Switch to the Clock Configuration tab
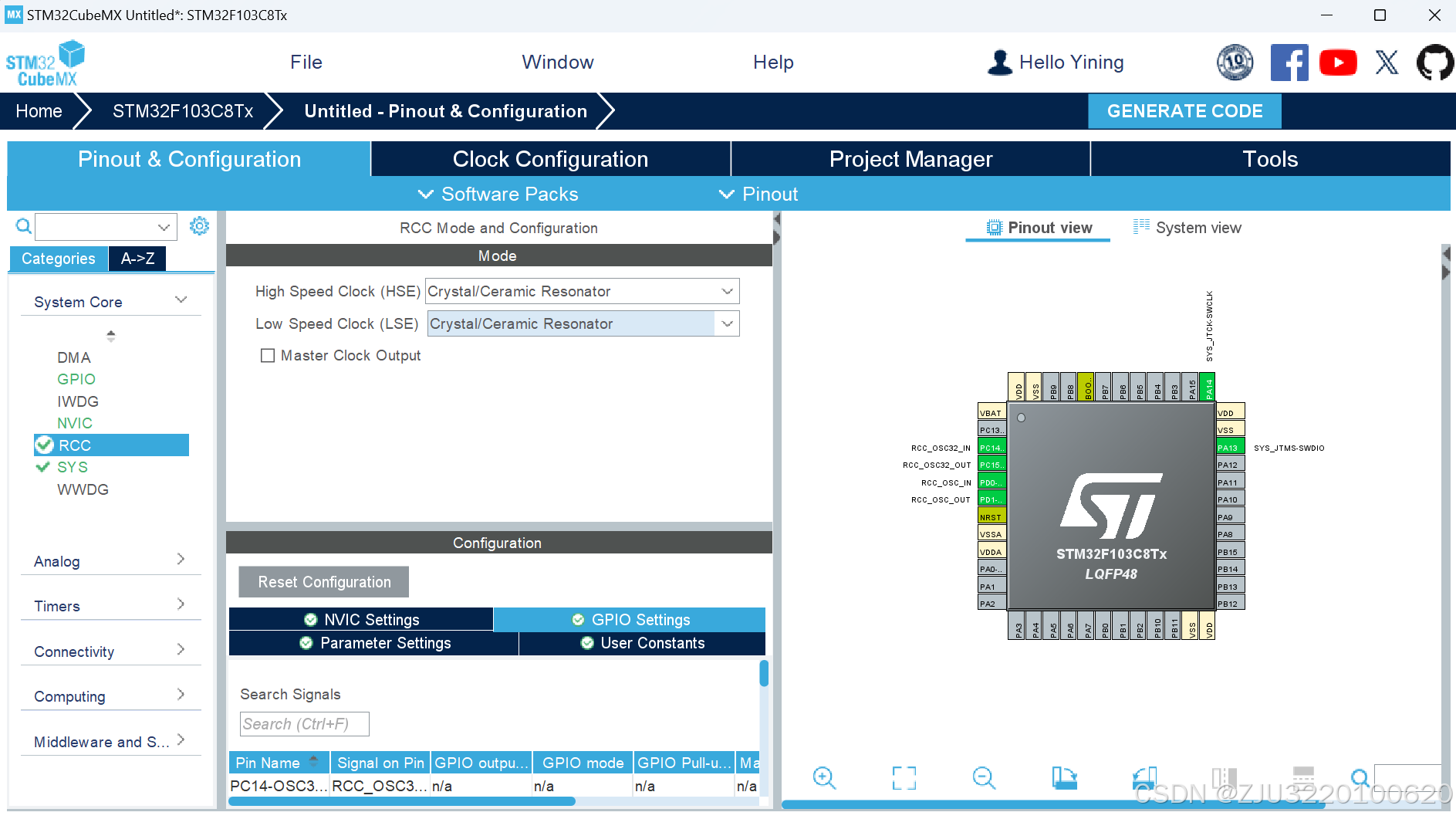Viewport: 1456px width, 819px height. pyautogui.click(x=550, y=159)
